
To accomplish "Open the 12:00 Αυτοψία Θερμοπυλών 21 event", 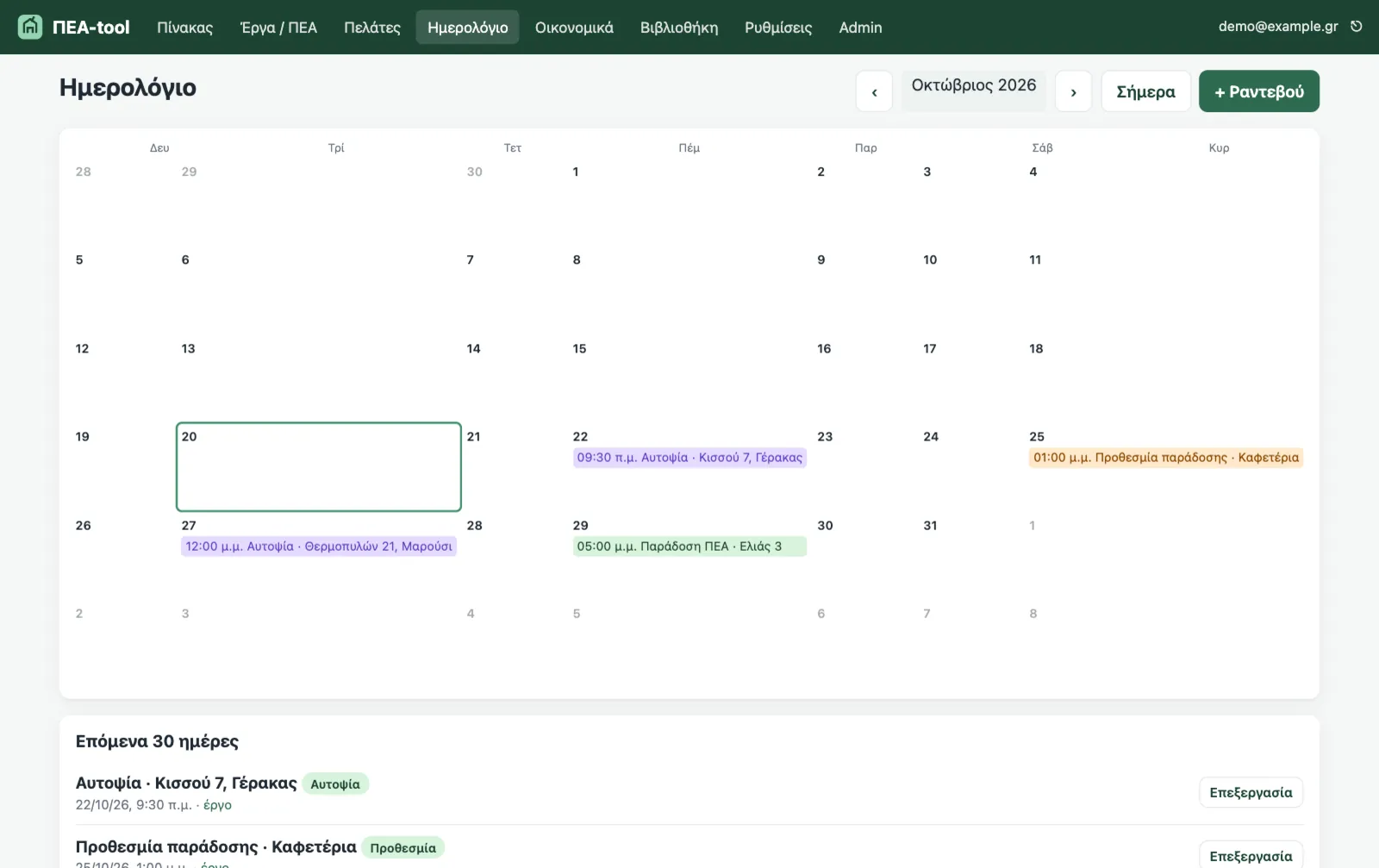I will point(319,546).
